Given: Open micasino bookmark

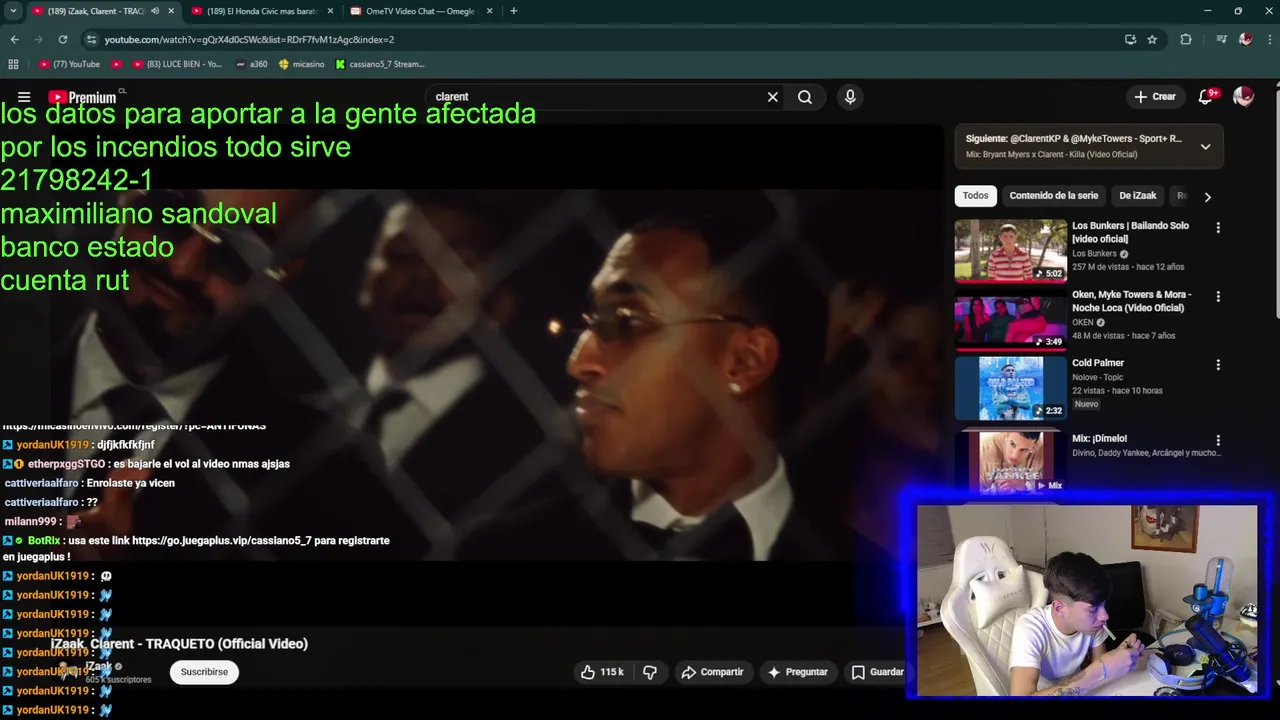Looking at the screenshot, I should coord(301,64).
